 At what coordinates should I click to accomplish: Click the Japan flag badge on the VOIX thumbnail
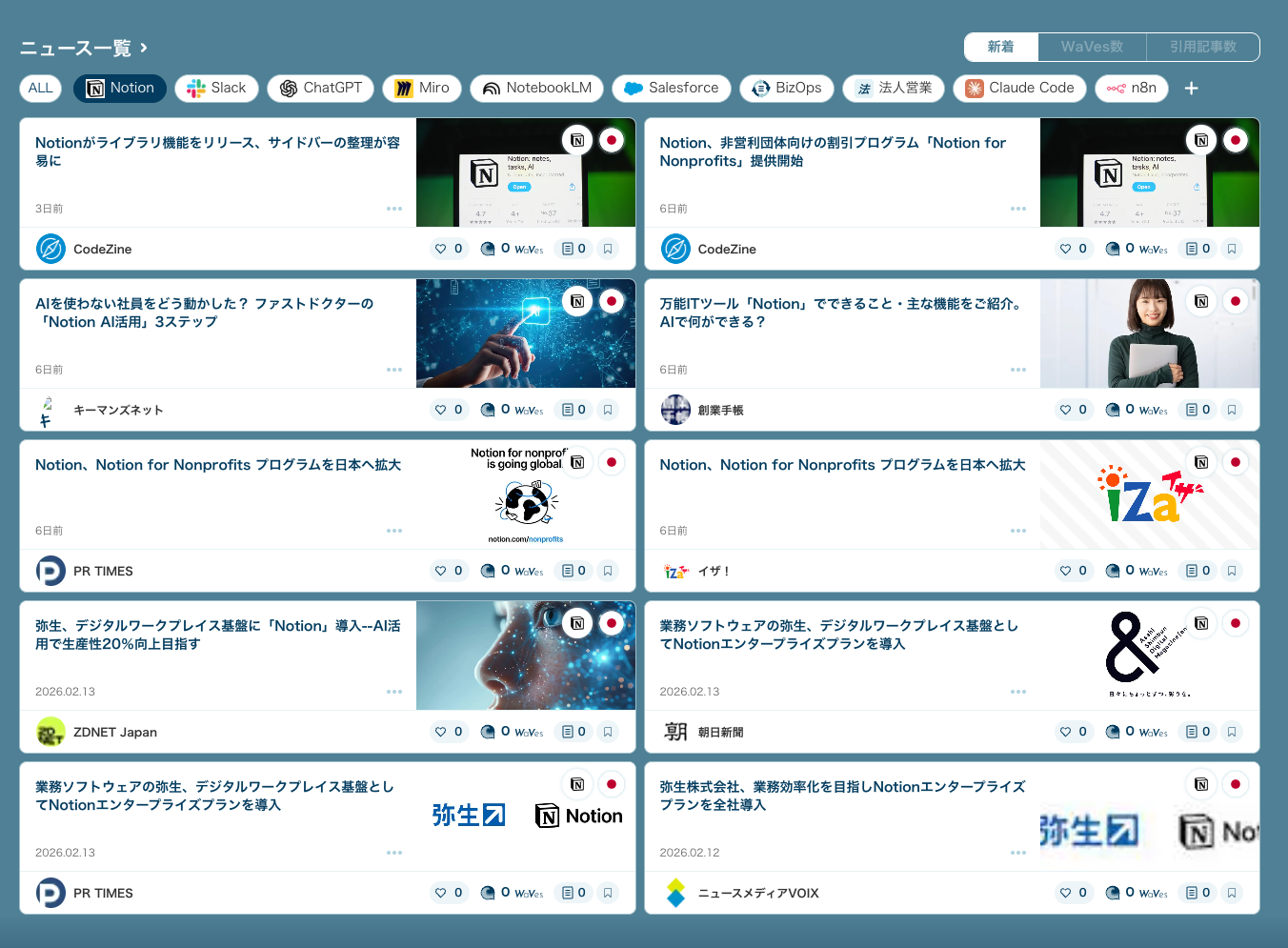(x=1236, y=784)
